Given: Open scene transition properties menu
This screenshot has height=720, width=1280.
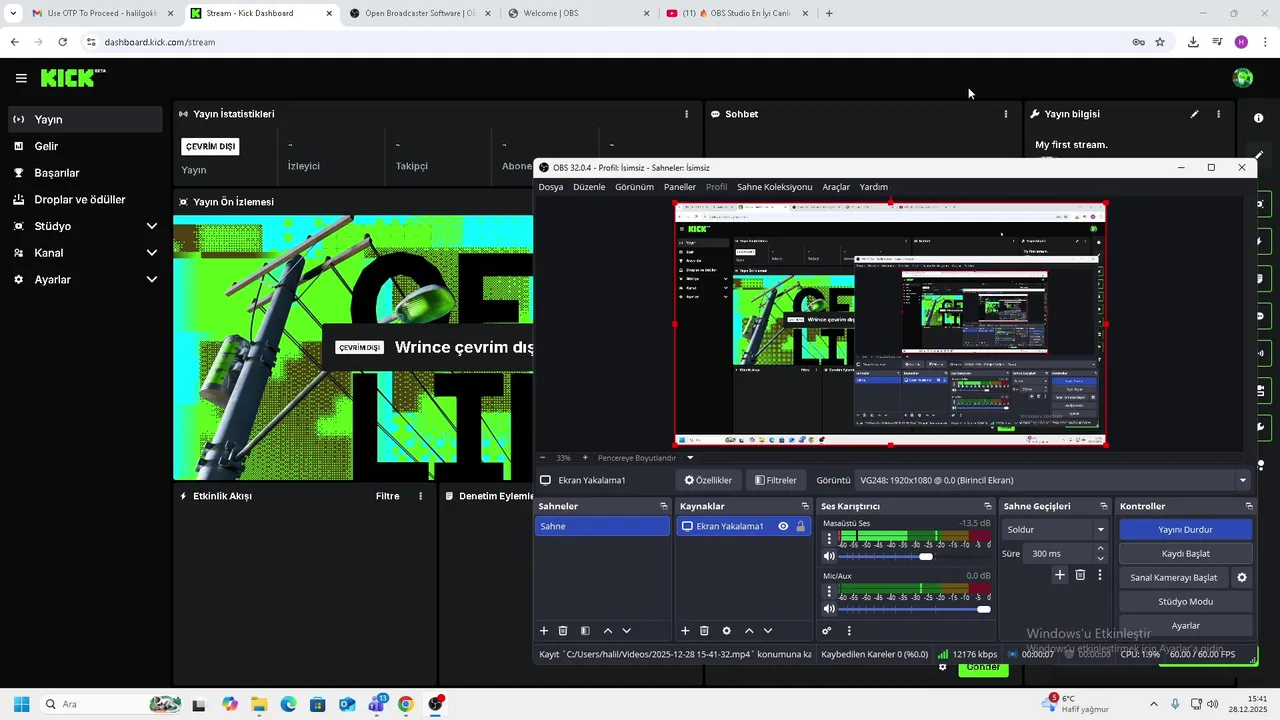Looking at the screenshot, I should click(1100, 575).
